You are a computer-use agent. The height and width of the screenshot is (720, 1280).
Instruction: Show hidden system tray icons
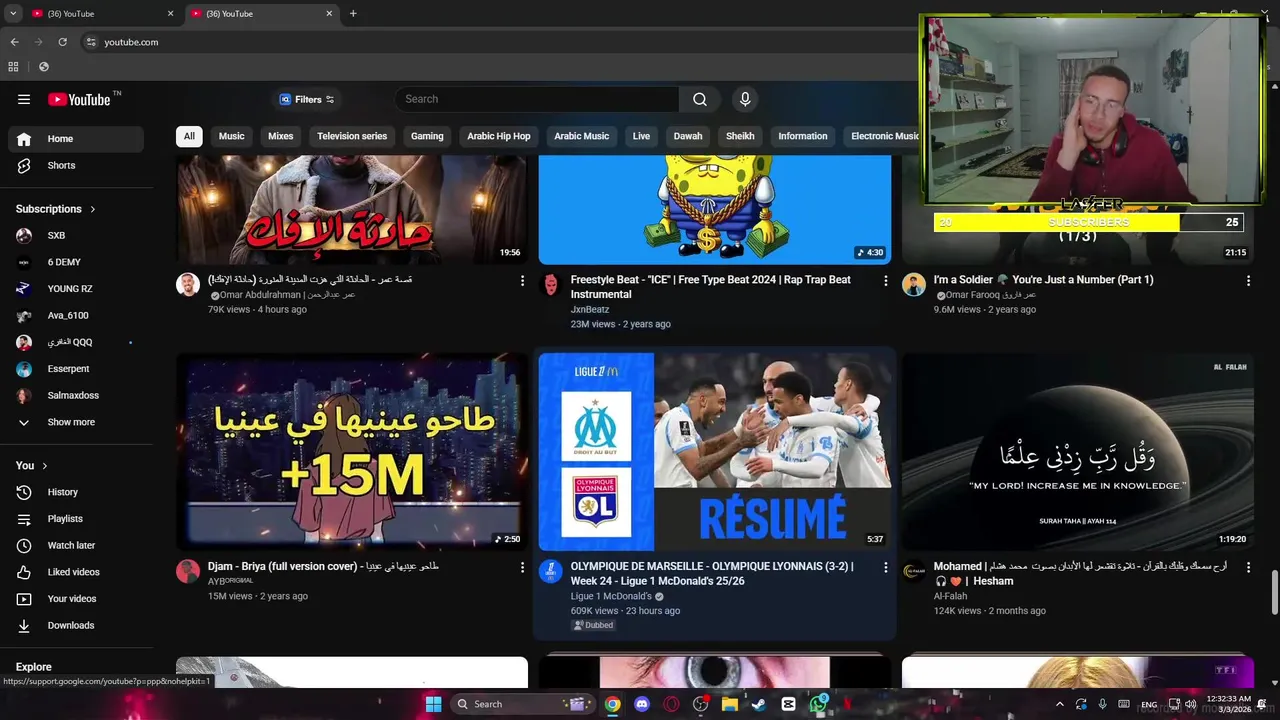[x=1060, y=704]
